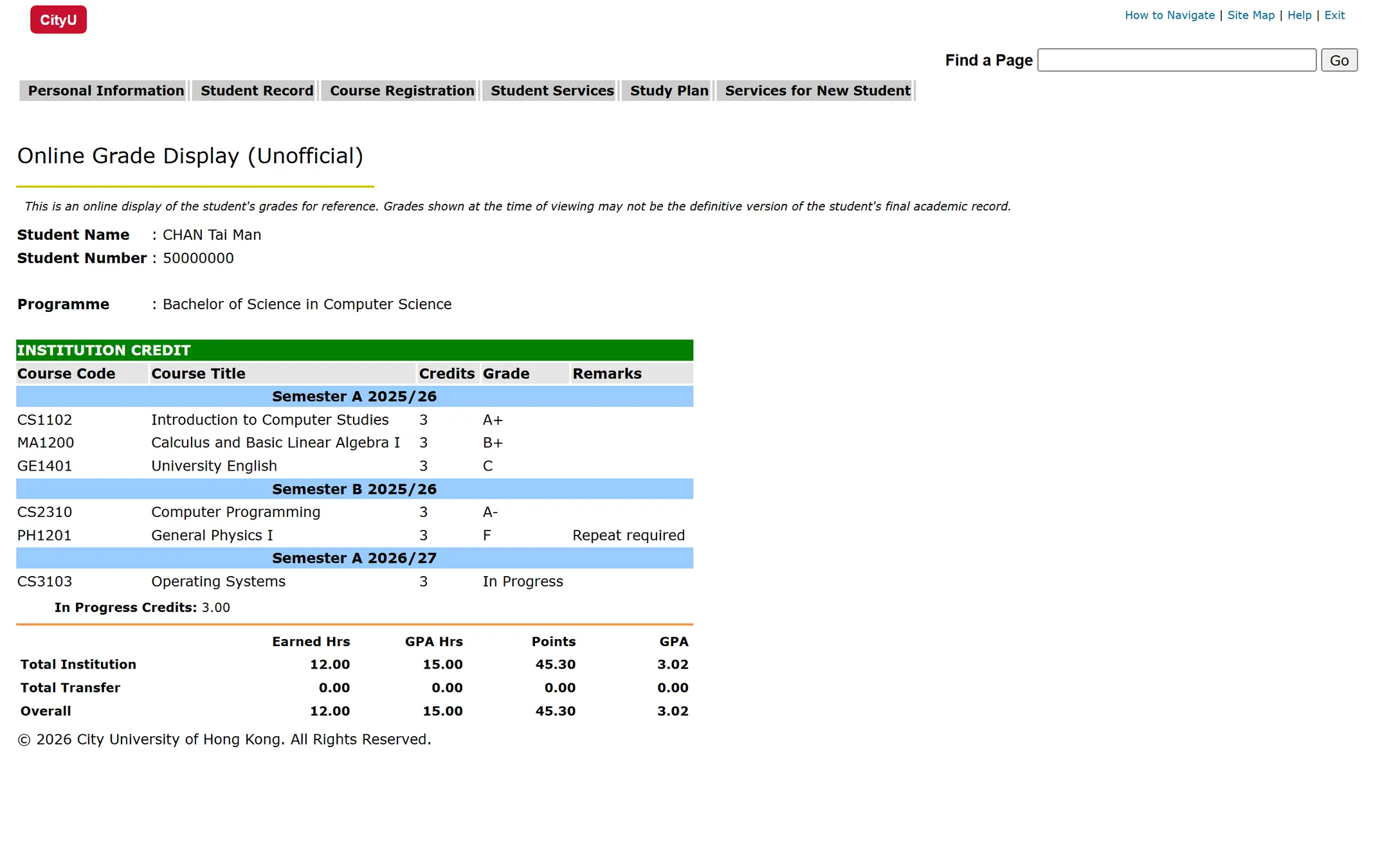This screenshot has width=1389, height=868.
Task: Click the Total Institution row label
Action: pyautogui.click(x=78, y=665)
